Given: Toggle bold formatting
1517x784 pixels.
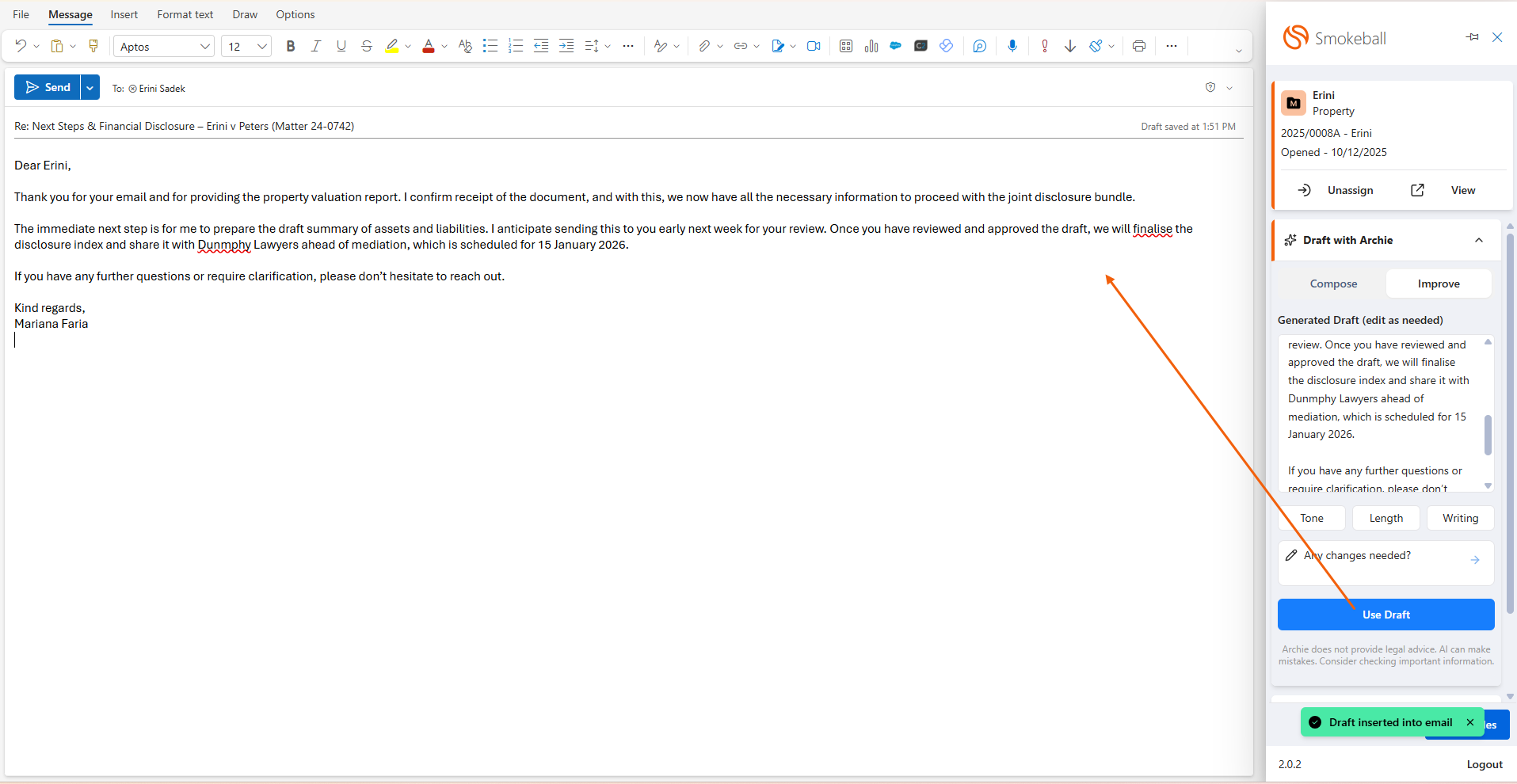Looking at the screenshot, I should 291,46.
